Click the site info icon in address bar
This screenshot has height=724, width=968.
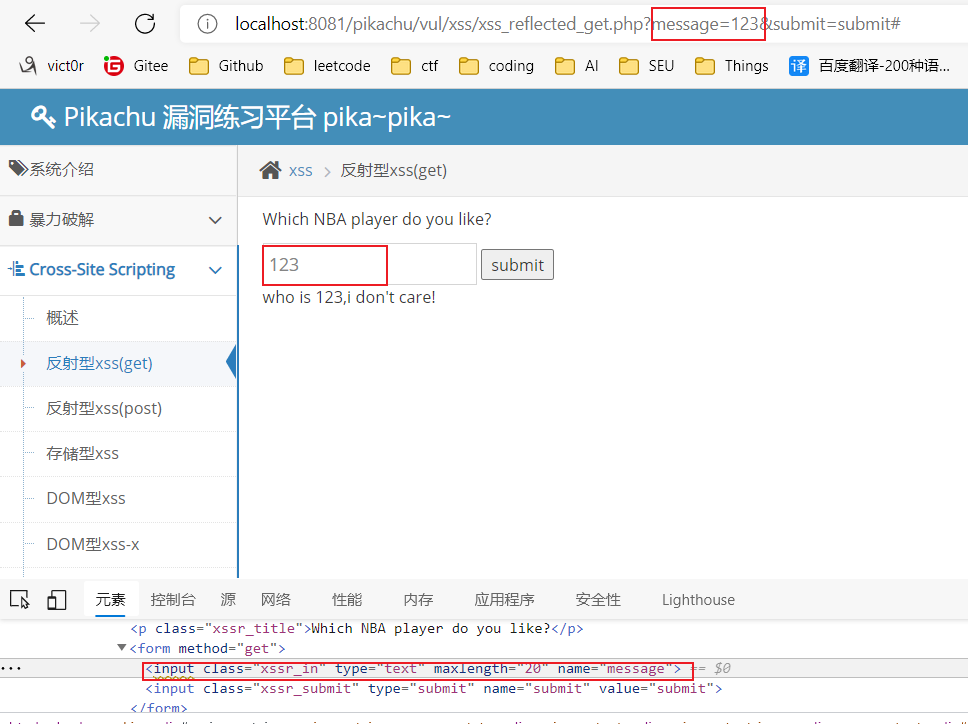207,24
